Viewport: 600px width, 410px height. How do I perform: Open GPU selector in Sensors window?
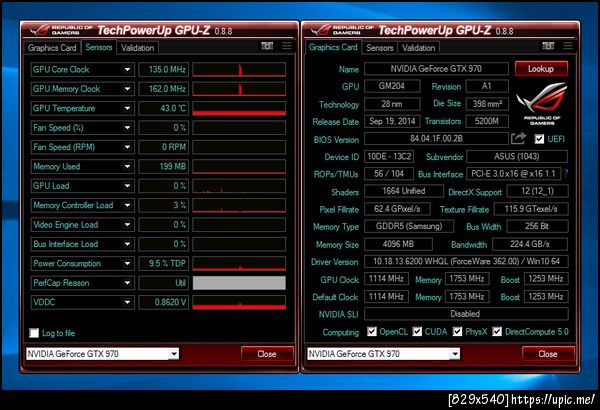pyautogui.click(x=102, y=354)
